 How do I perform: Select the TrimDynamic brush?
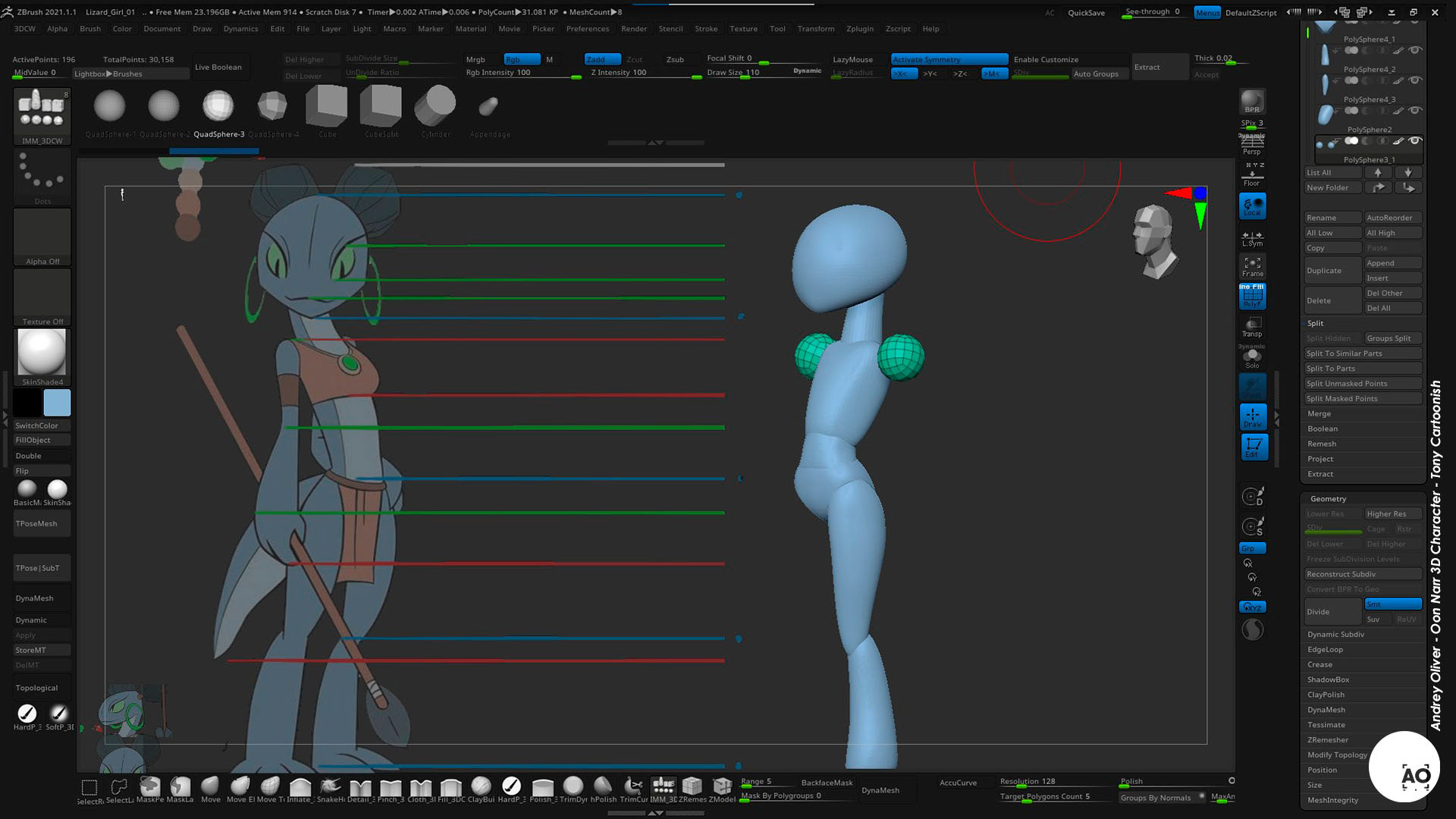point(573,789)
